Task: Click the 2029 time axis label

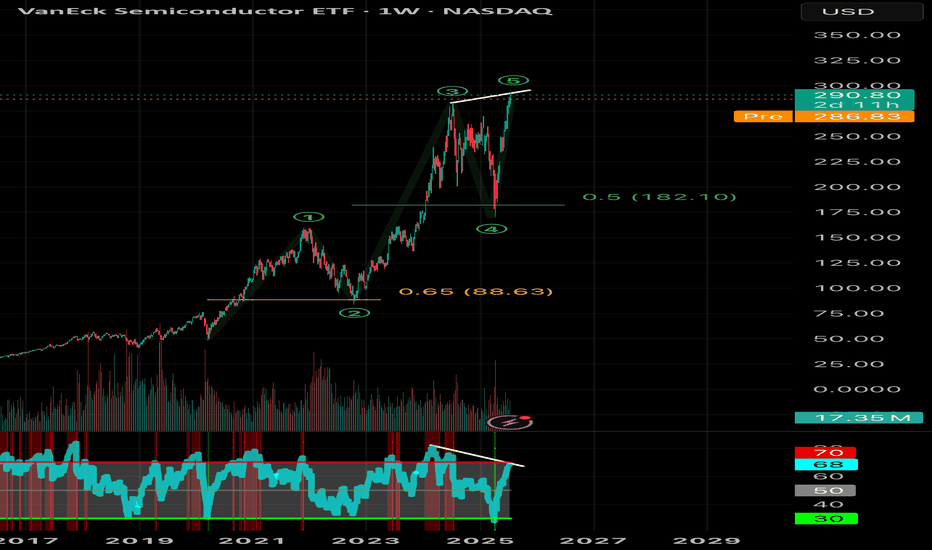Action: point(706,540)
